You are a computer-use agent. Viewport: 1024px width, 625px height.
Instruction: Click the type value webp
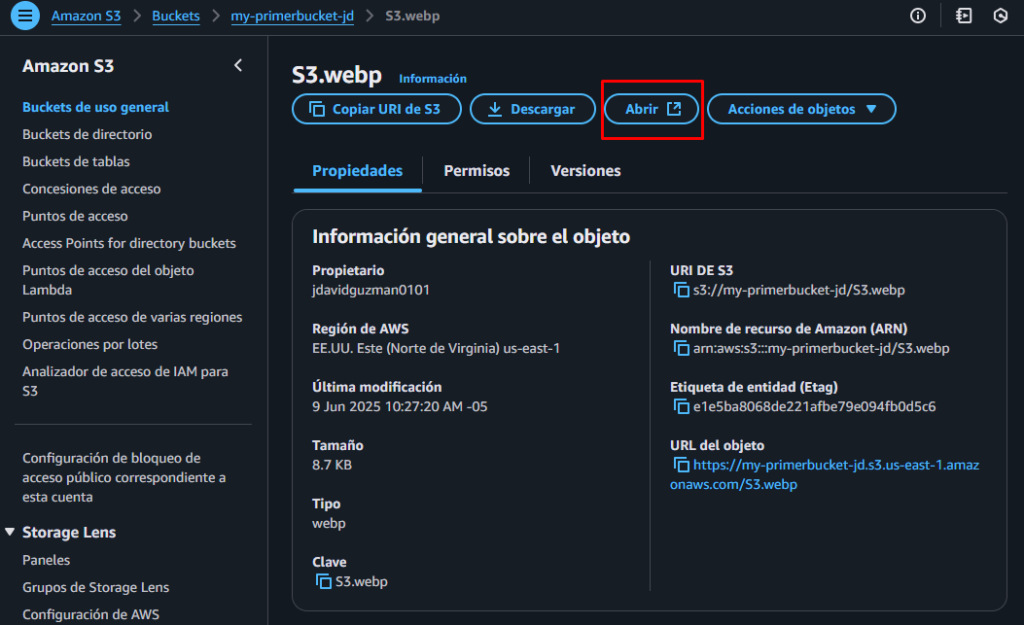(329, 524)
